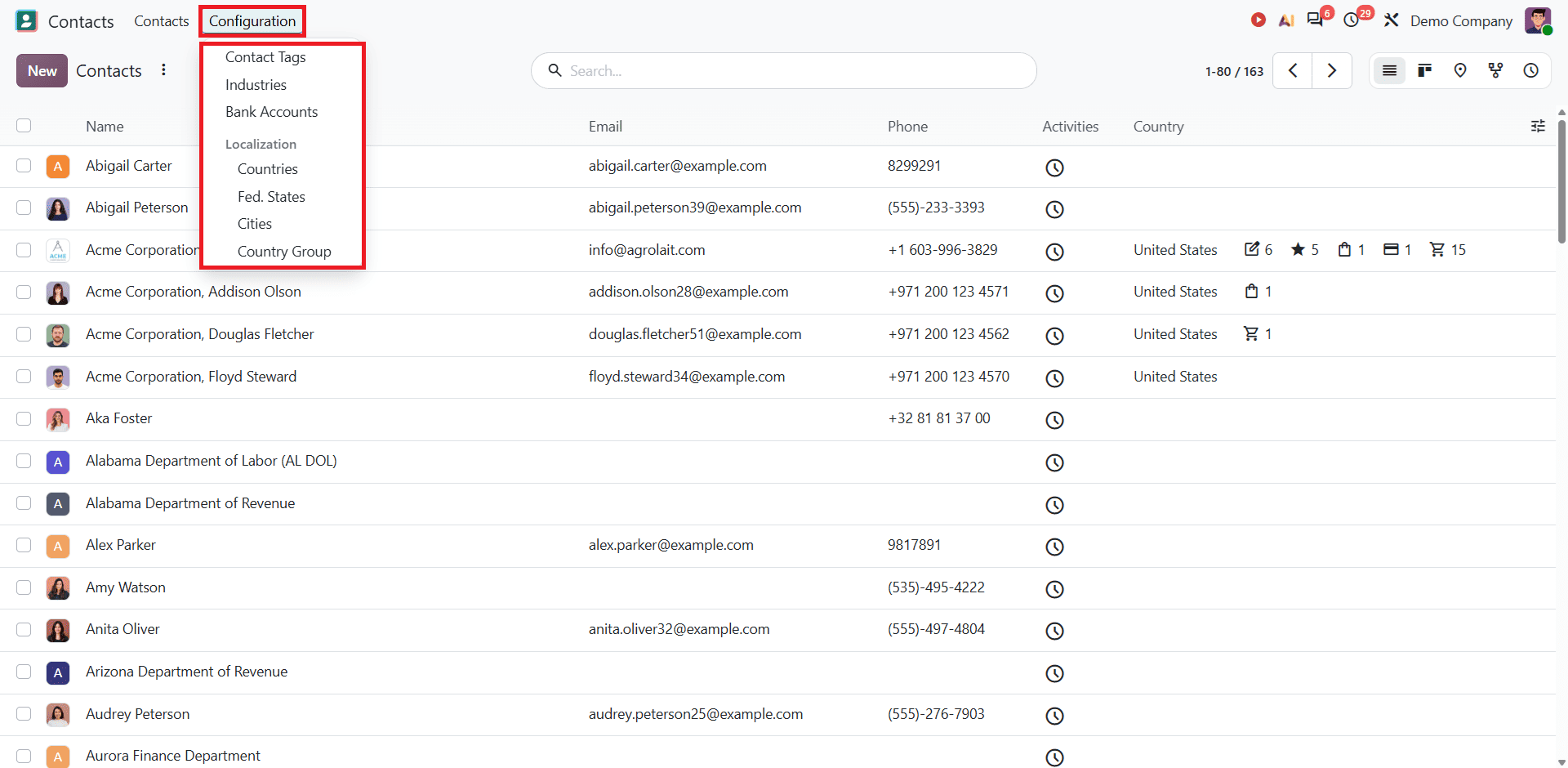Switch to activity view

click(x=1531, y=71)
